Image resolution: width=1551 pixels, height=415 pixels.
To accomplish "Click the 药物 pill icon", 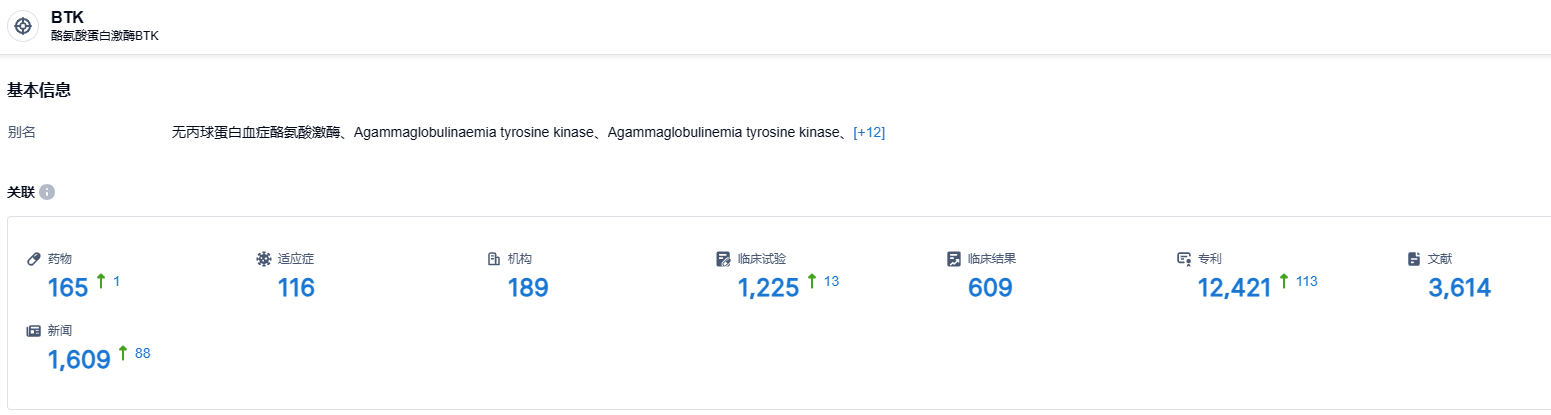I will (34, 259).
